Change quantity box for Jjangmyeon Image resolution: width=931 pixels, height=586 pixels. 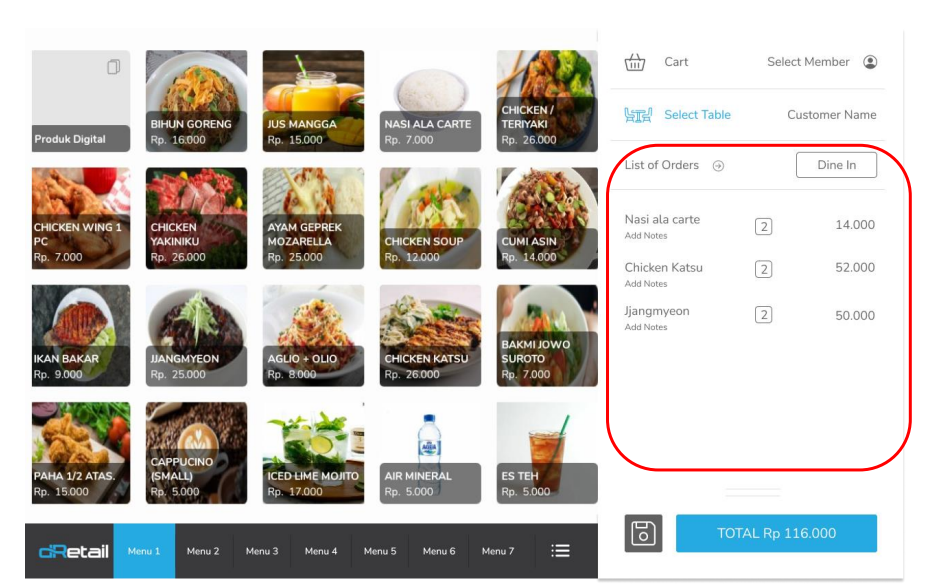pos(764,314)
